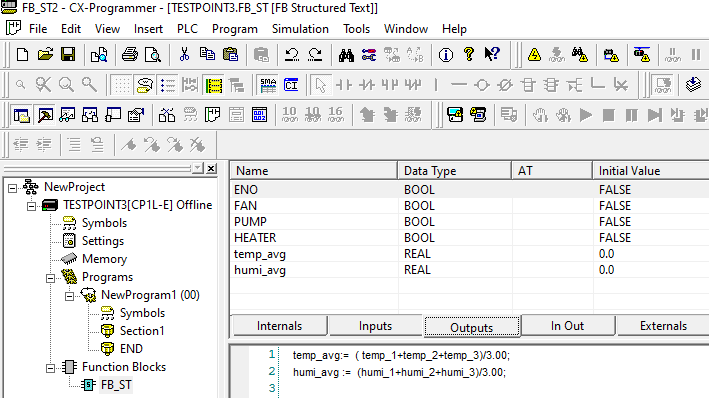
Task: Open the About information icon
Action: tap(446, 55)
